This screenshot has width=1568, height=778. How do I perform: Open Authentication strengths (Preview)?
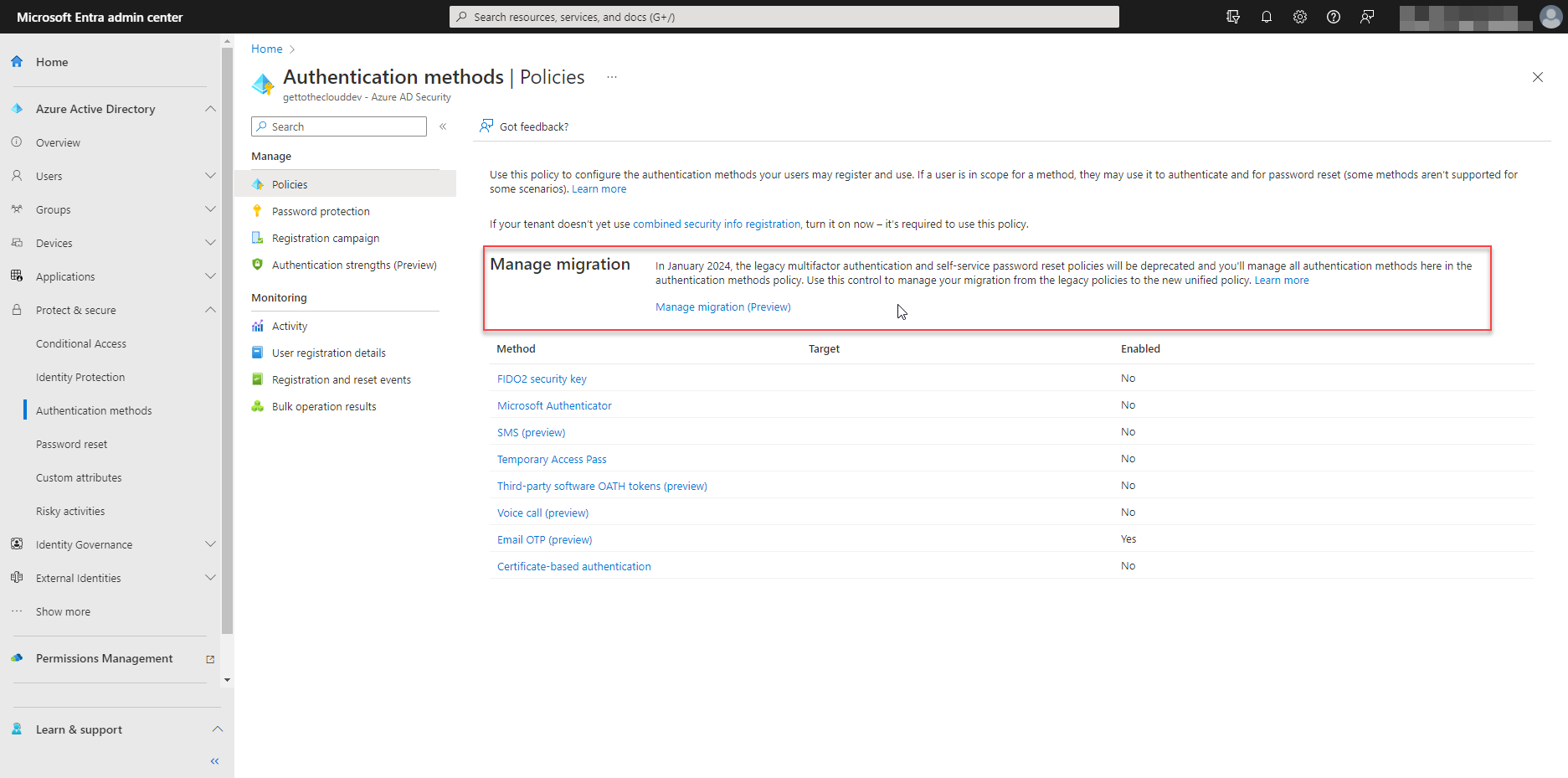pos(354,265)
